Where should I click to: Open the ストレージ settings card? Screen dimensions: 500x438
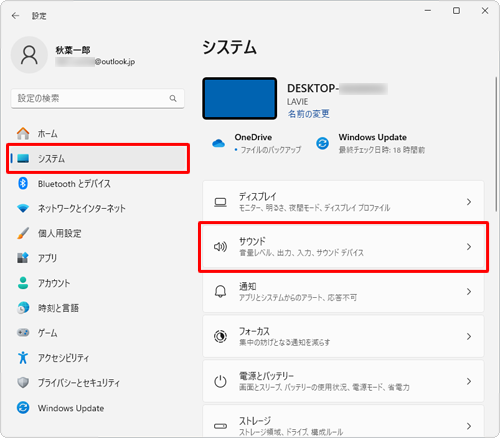(343, 421)
